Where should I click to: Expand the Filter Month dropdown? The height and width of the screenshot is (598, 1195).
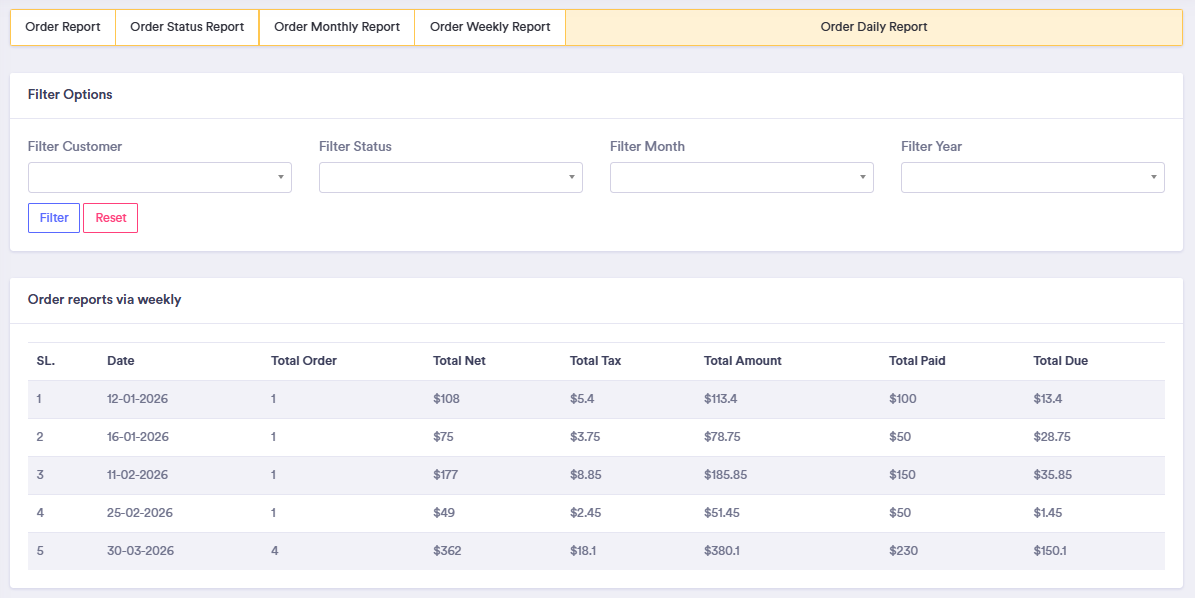[x=742, y=177]
